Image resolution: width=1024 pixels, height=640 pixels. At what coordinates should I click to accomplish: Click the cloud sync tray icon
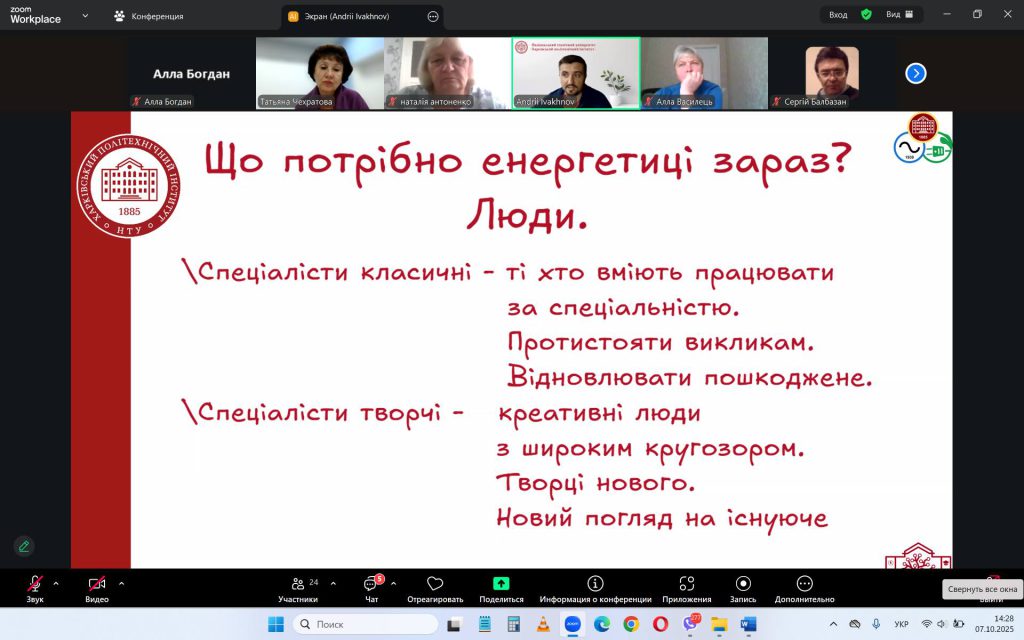tap(855, 624)
